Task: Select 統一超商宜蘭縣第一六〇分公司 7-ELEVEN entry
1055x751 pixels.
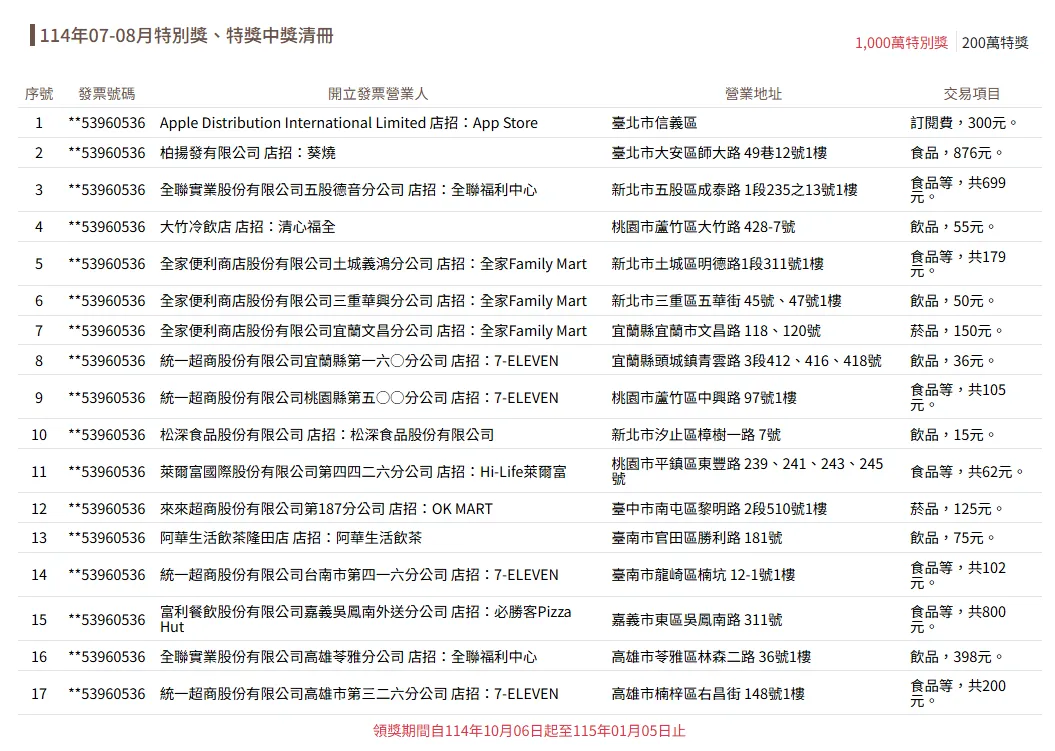Action: click(359, 361)
